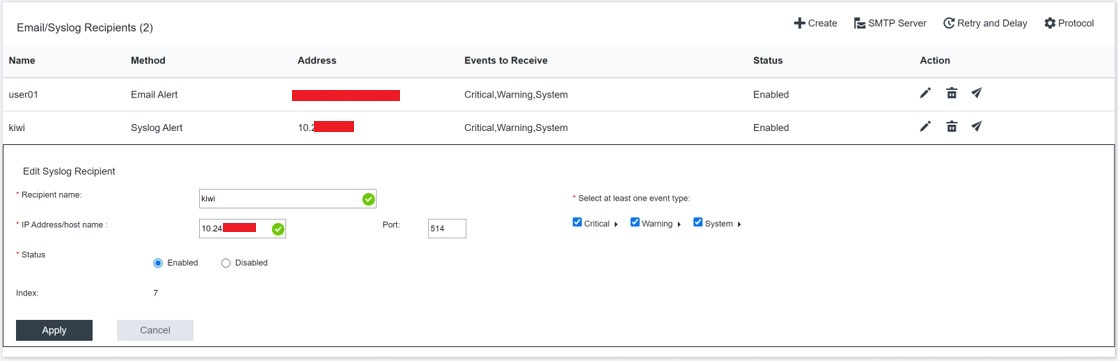
Task: Click the edit pencil icon for user01
Action: pos(925,93)
